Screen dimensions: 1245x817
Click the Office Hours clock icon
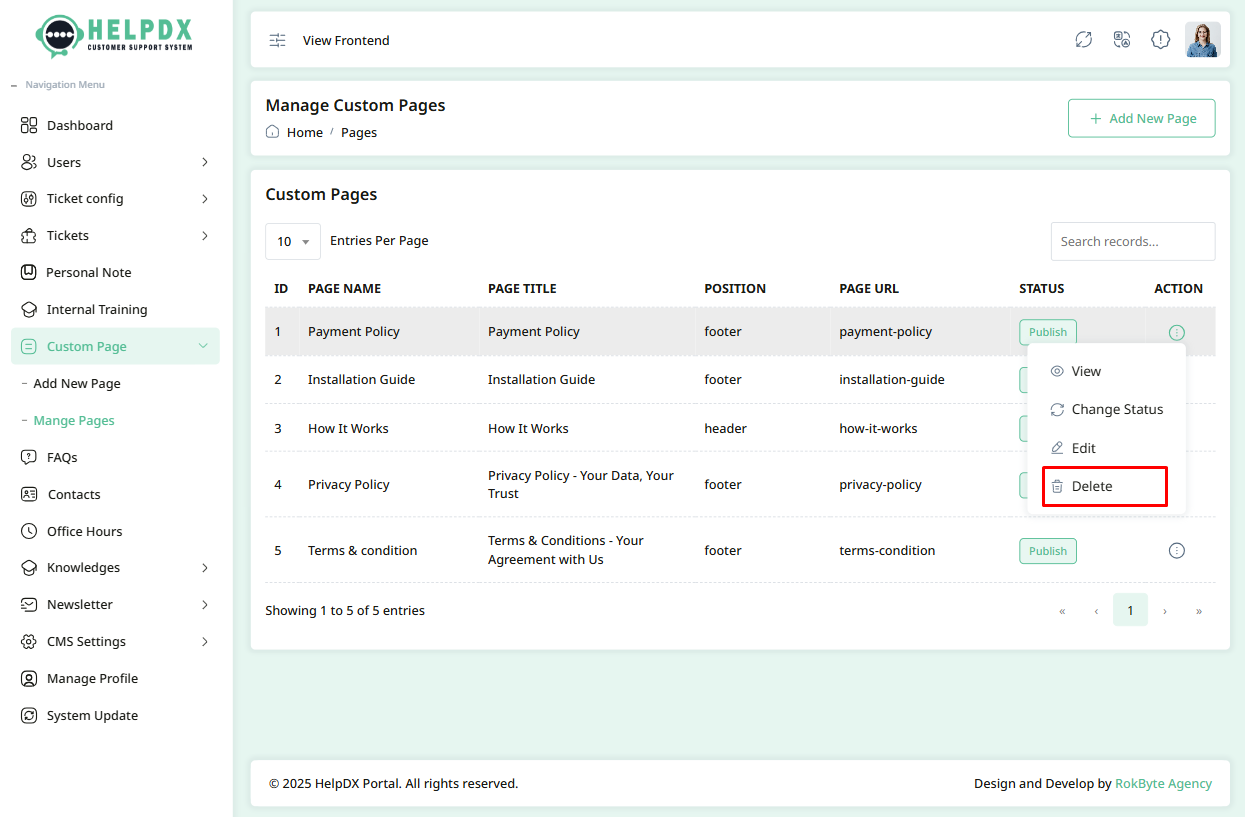click(x=29, y=531)
